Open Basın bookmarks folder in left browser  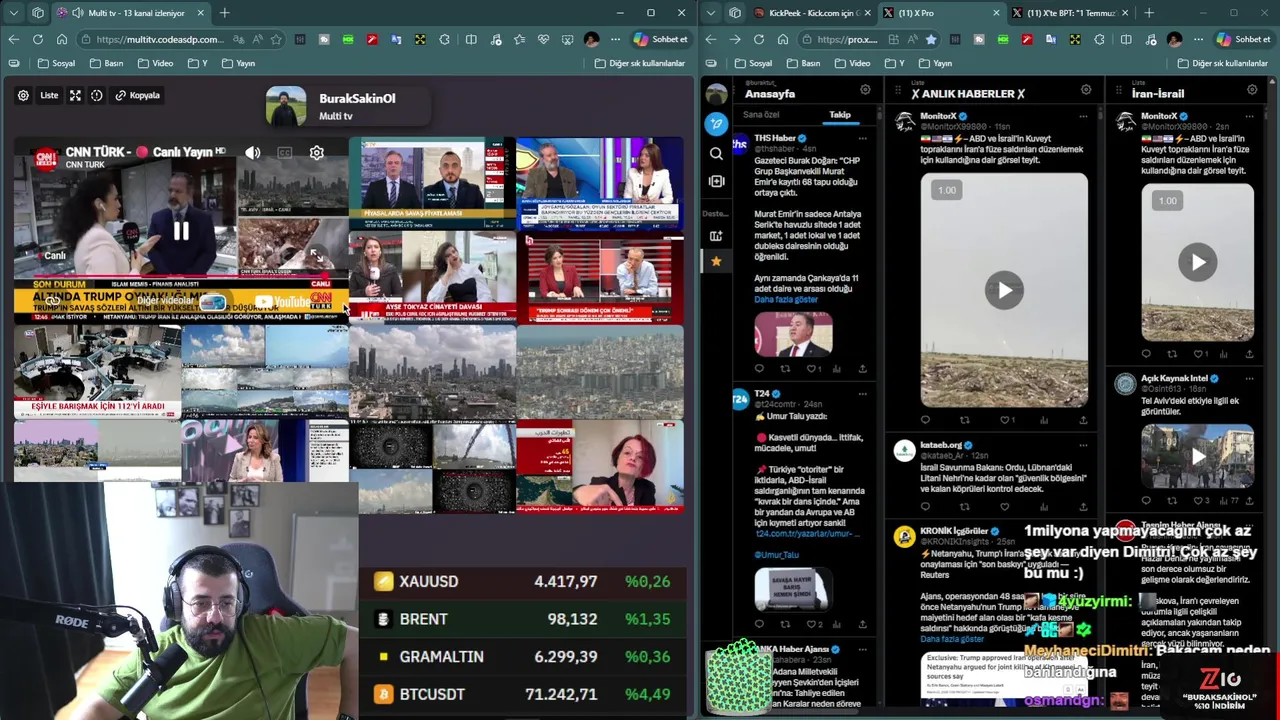pos(106,63)
